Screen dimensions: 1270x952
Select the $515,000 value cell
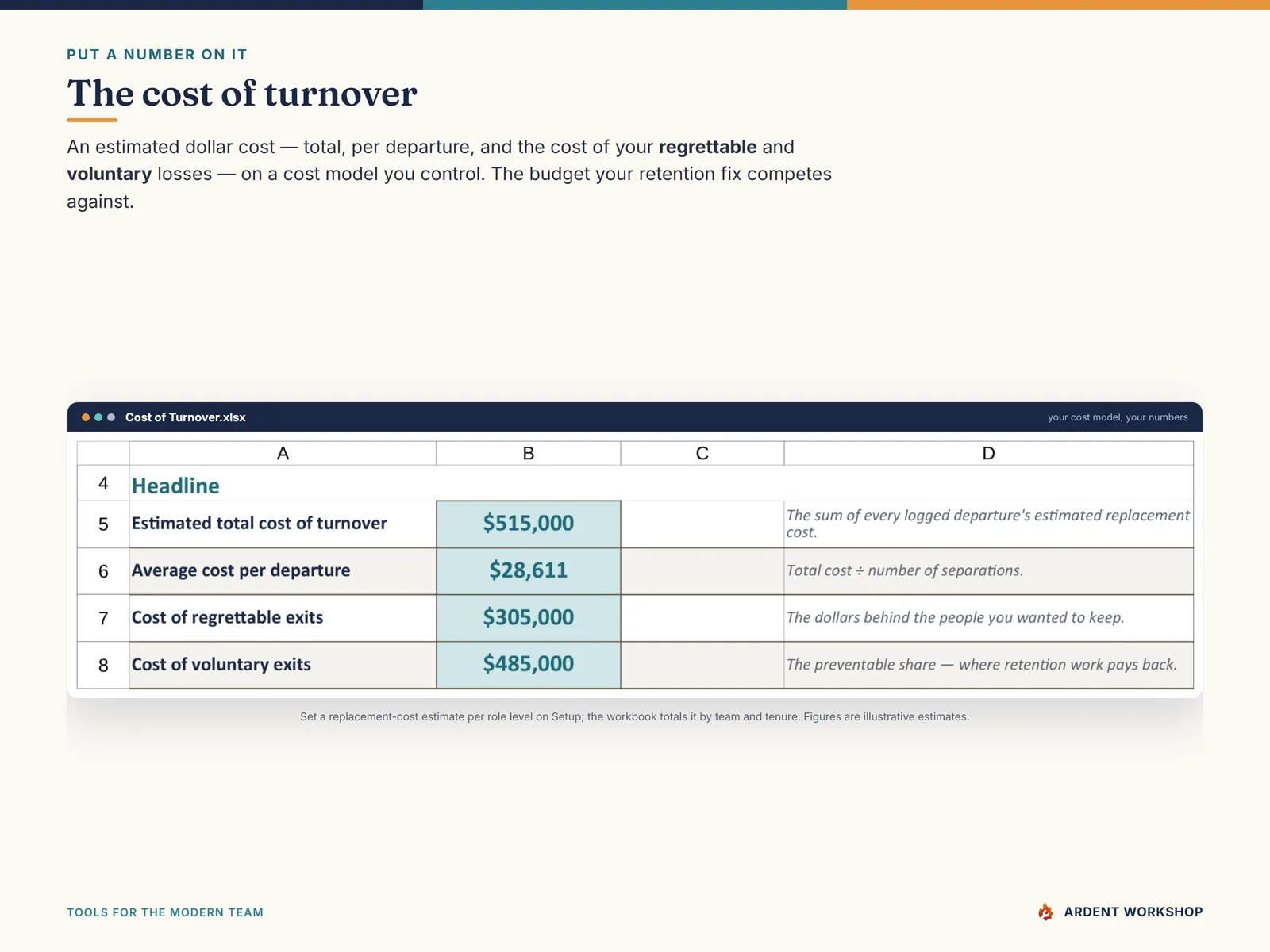point(529,524)
